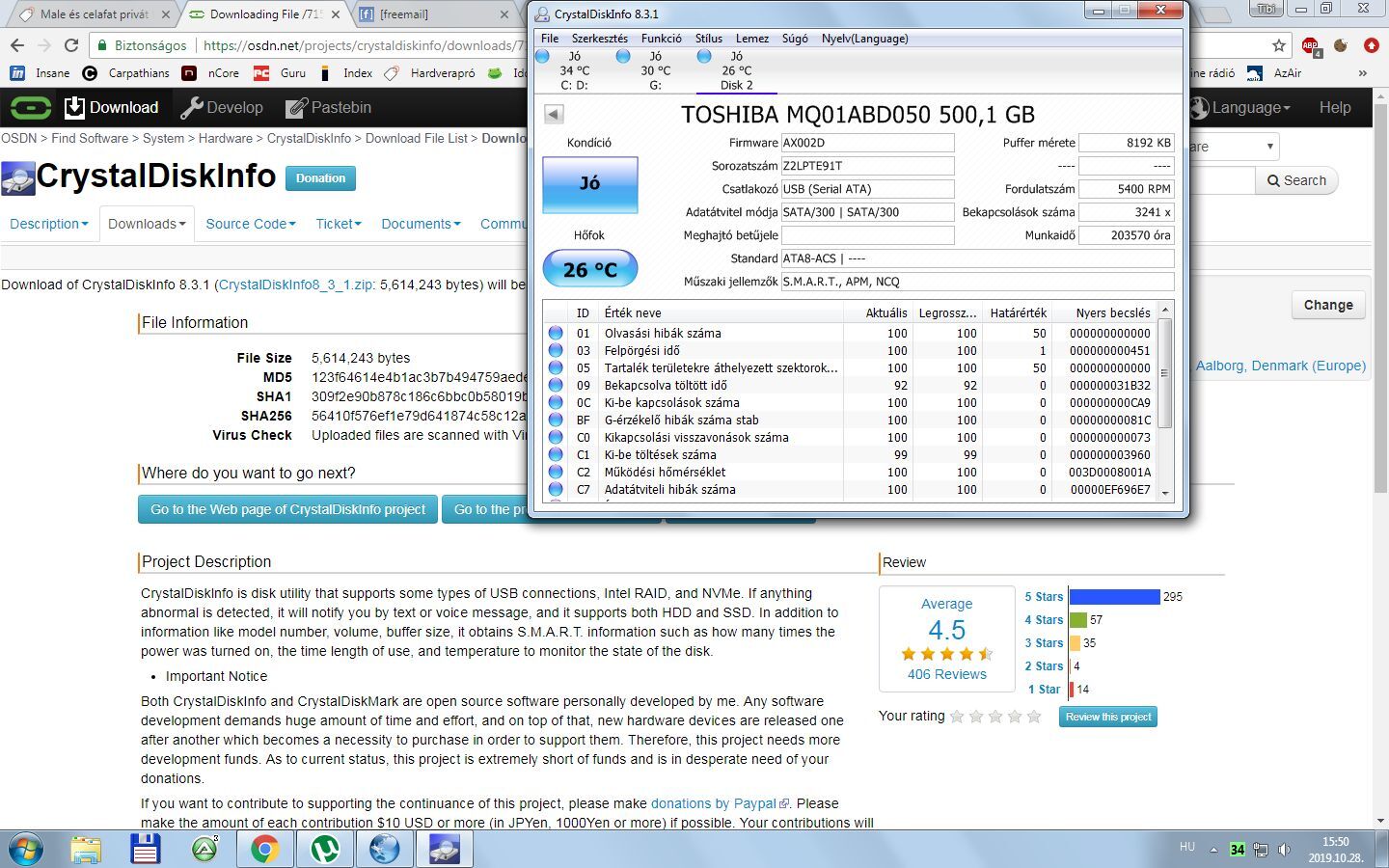Click the Review this project button
Viewport: 1389px width, 868px height.
1108,717
